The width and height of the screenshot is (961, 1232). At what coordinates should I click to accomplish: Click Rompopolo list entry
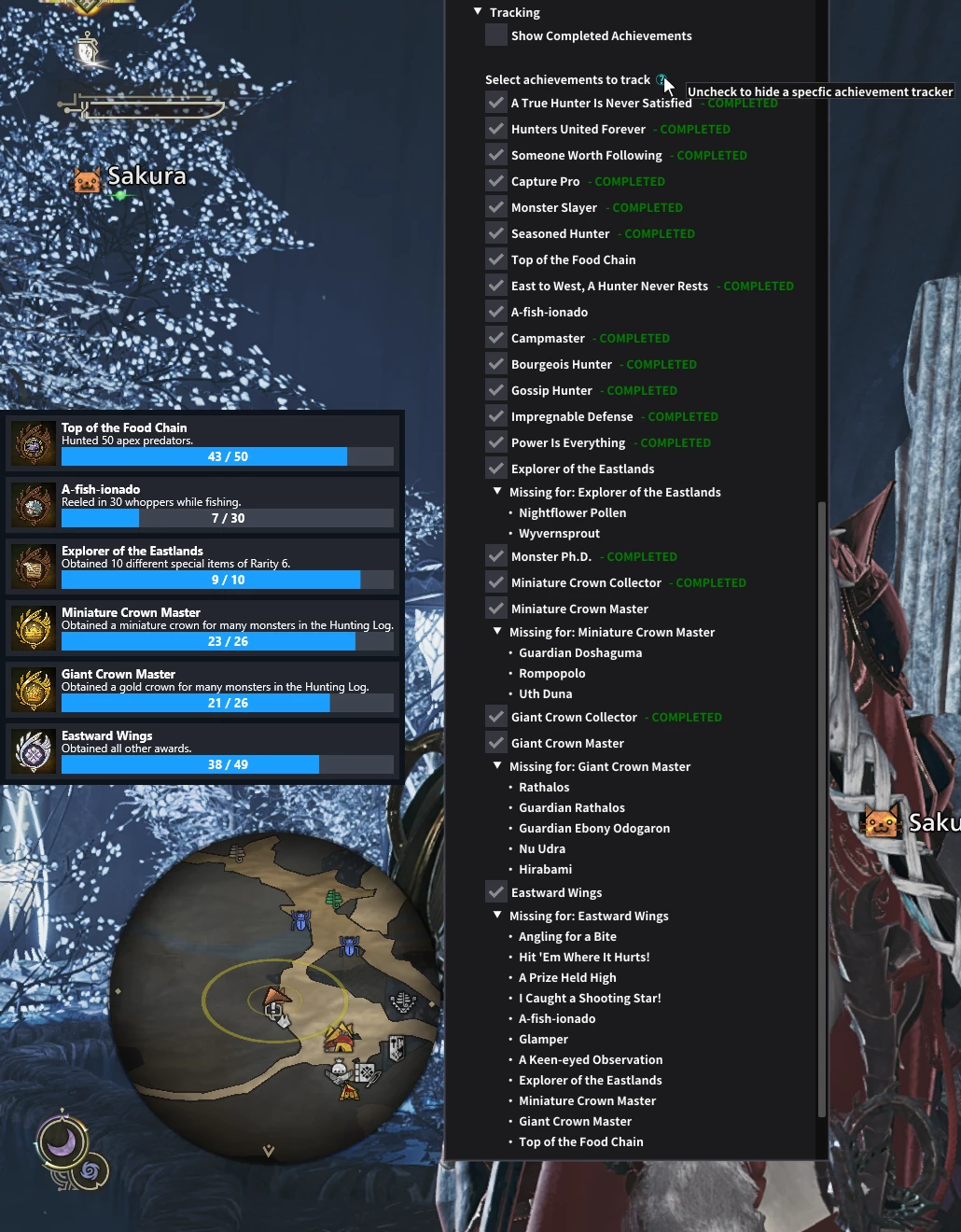(552, 673)
